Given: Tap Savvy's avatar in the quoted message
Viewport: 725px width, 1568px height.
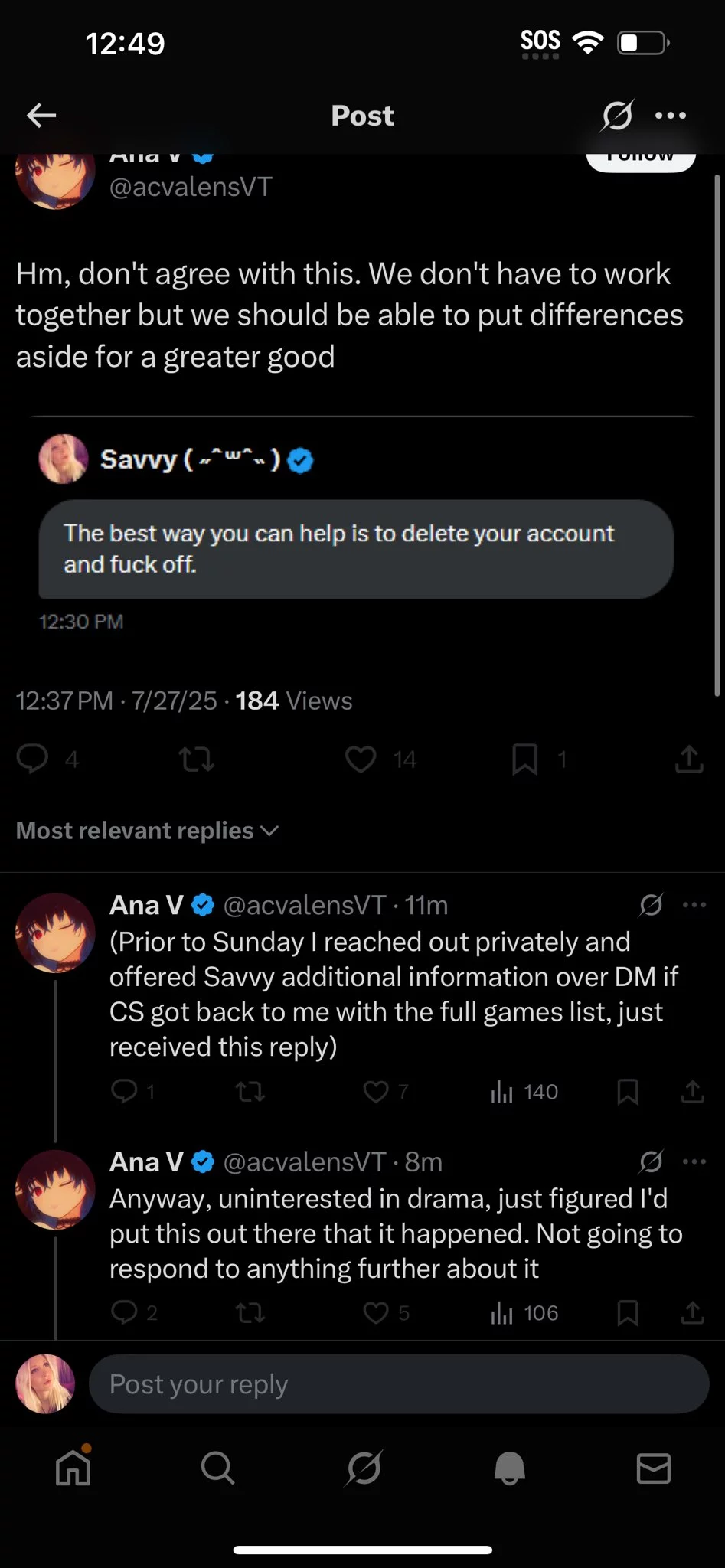Looking at the screenshot, I should click(x=64, y=459).
